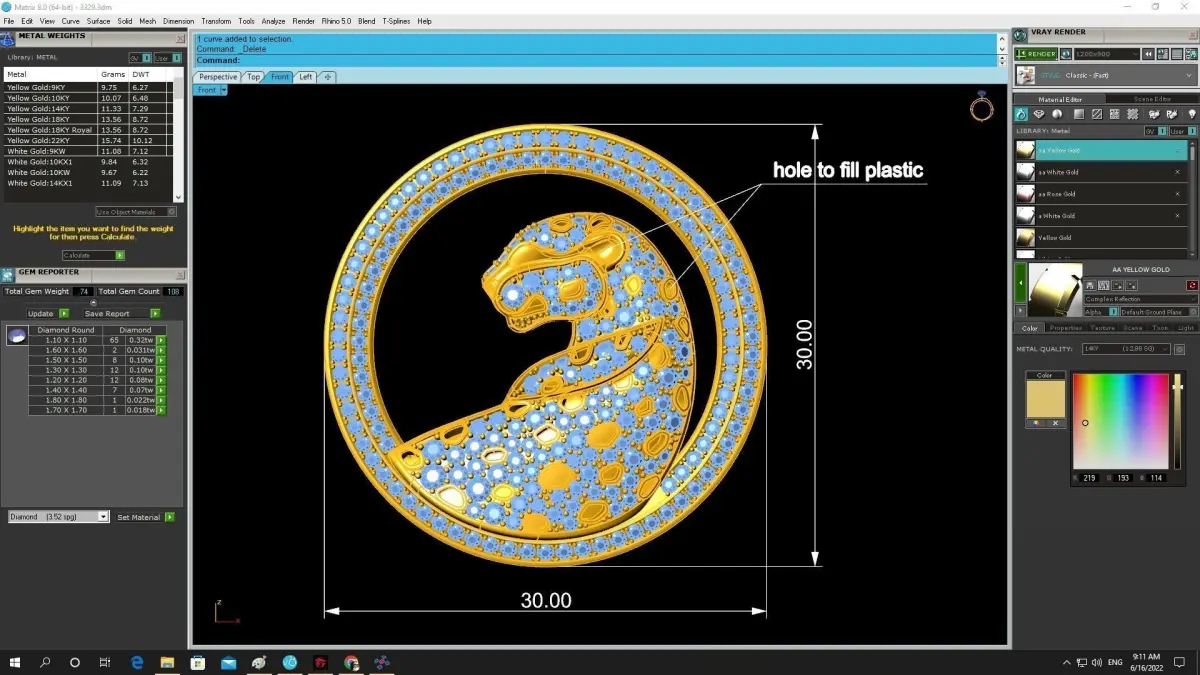1200x675 pixels.
Task: Switch to the Perspective viewport tab
Action: (x=218, y=77)
